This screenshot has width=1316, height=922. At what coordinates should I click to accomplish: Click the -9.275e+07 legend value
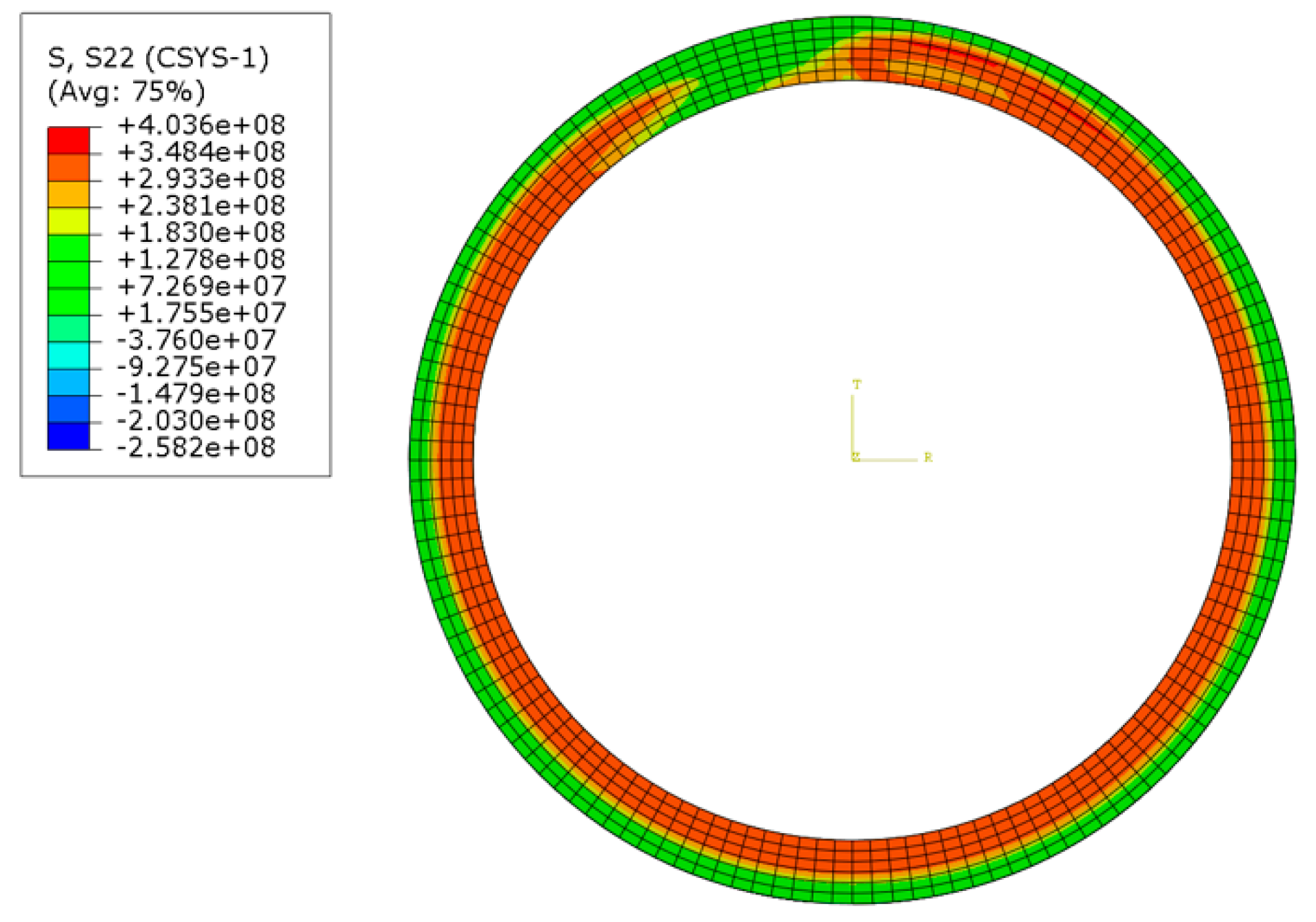pos(196,367)
